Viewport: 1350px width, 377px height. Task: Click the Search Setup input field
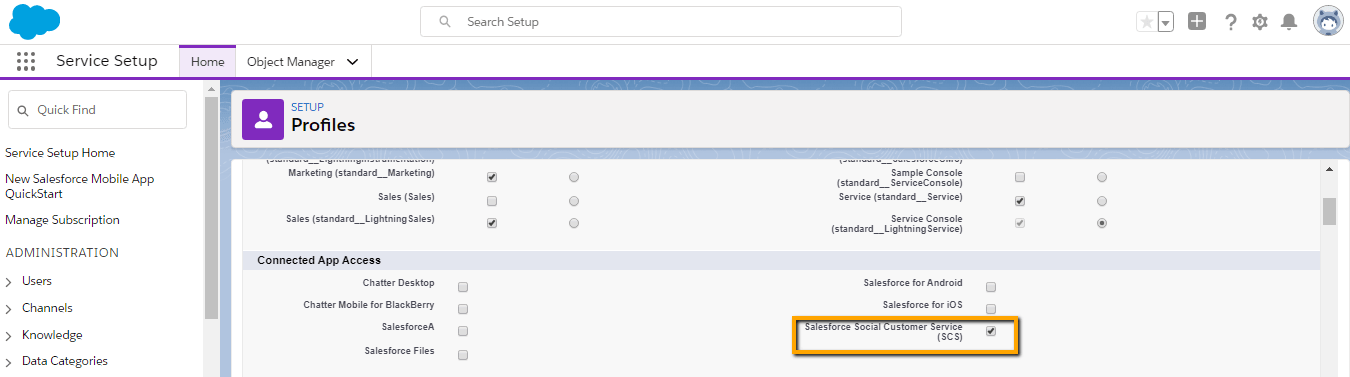pyautogui.click(x=661, y=21)
